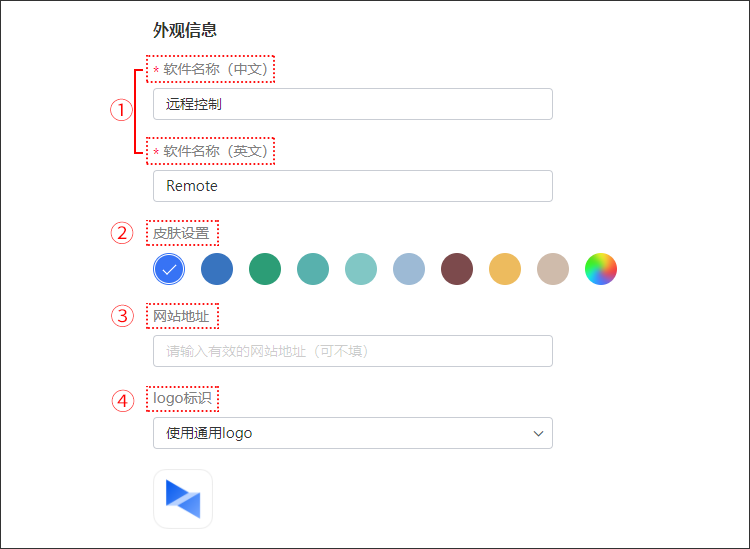Click the 软件名称（中文）label
750x549 pixels.
216,69
